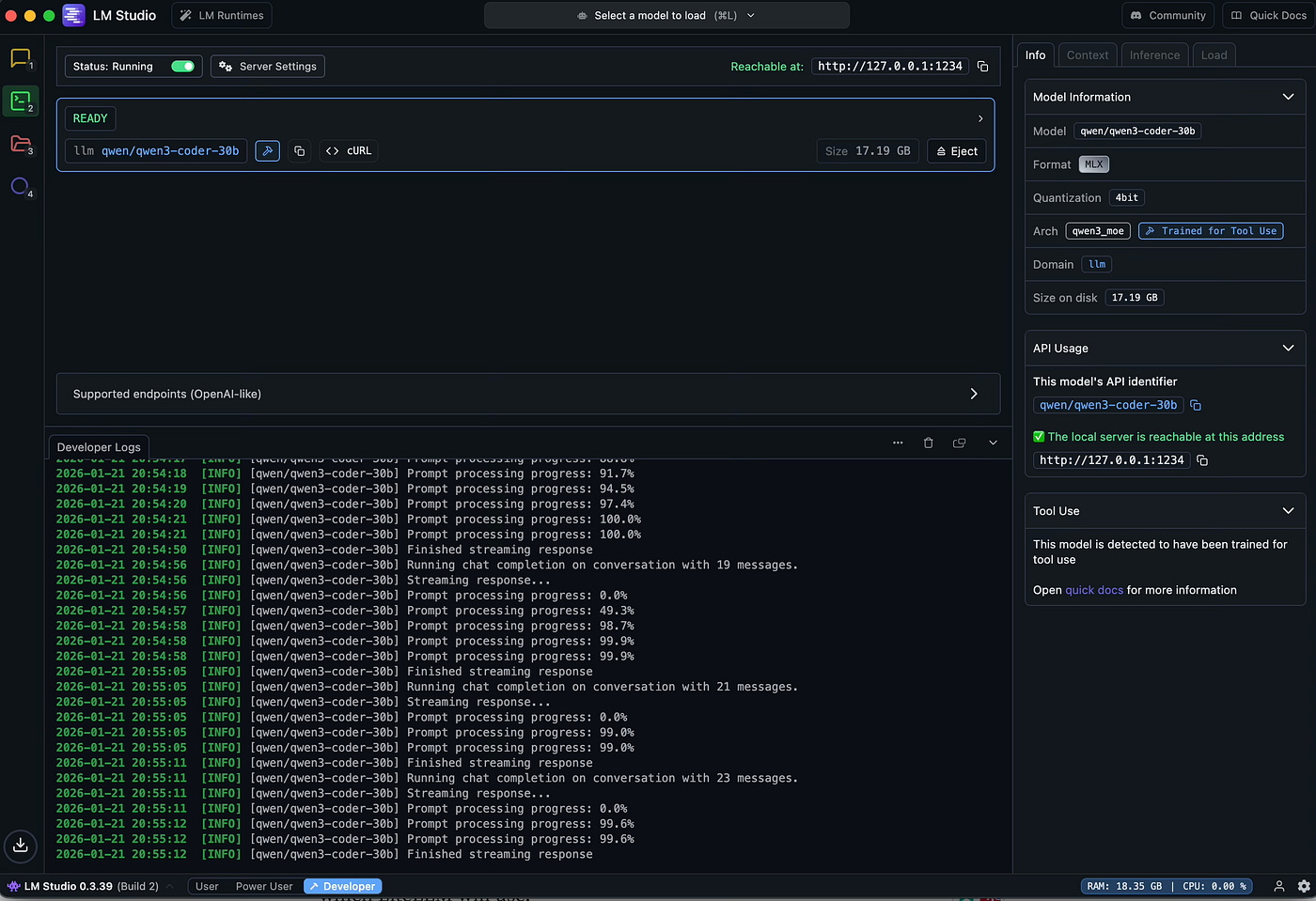Collapse the API Usage section

click(x=1288, y=348)
